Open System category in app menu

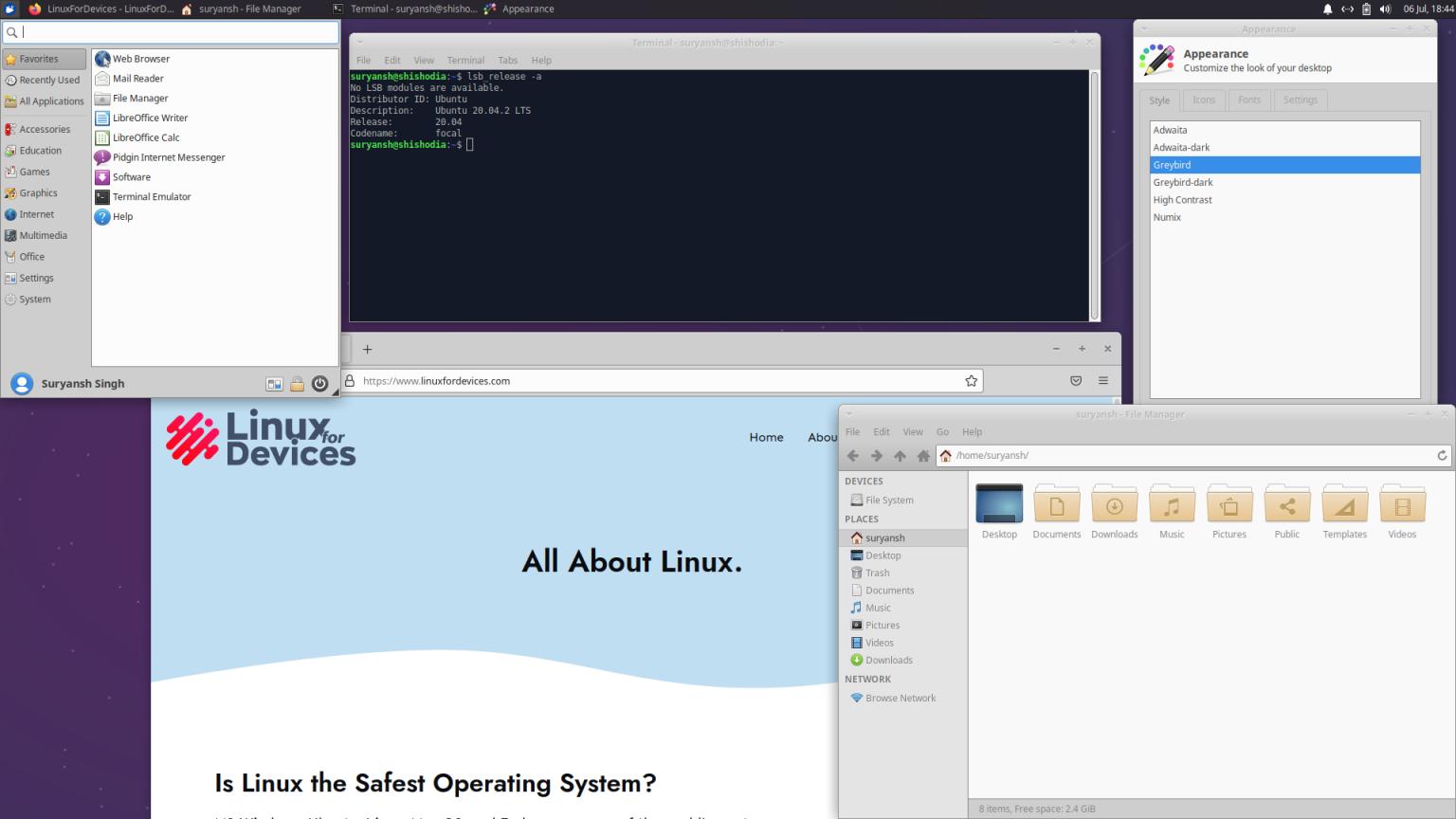coord(45,300)
